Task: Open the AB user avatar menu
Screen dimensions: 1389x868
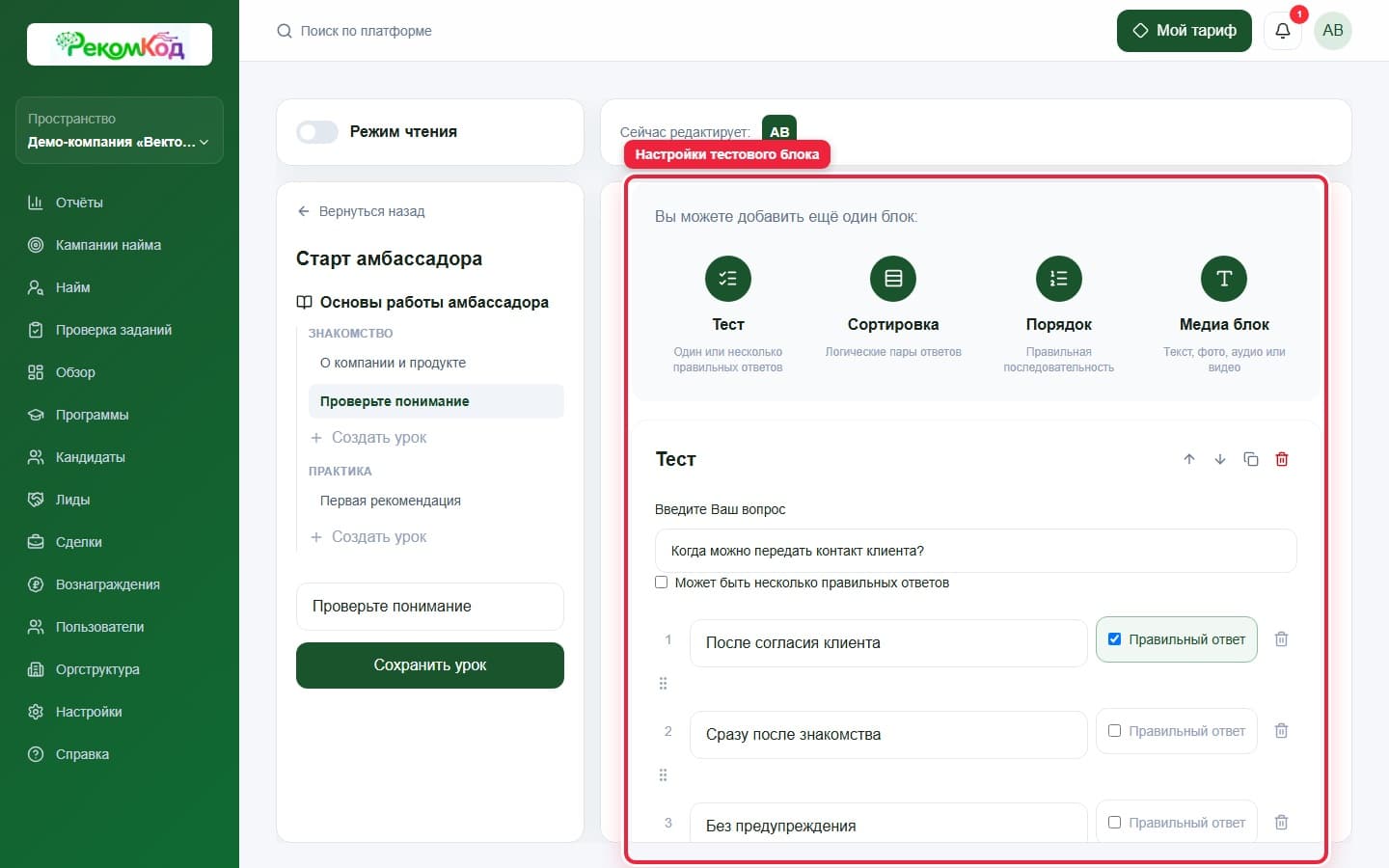Action: coord(1333,31)
